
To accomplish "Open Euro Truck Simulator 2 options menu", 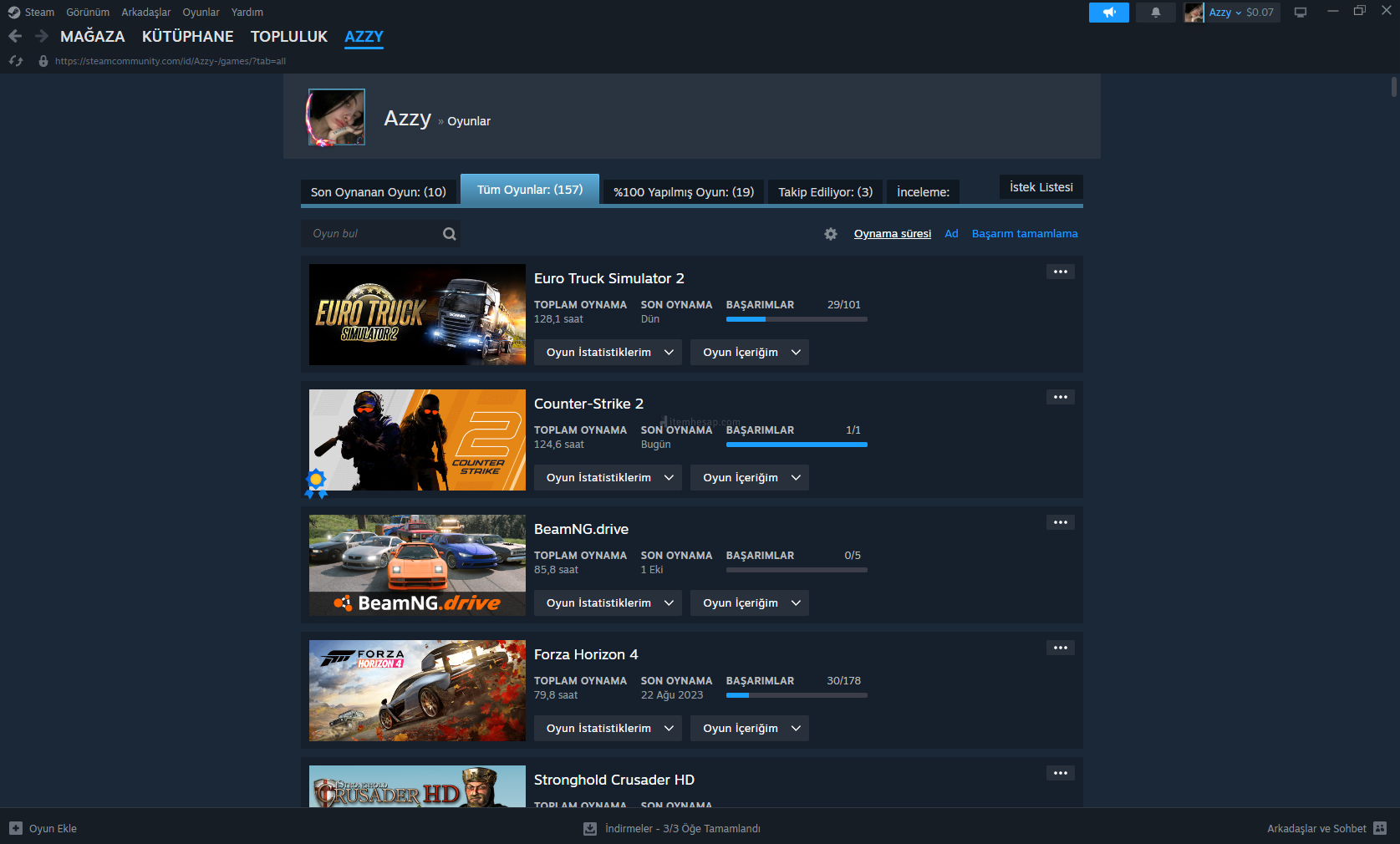I will (1060, 272).
